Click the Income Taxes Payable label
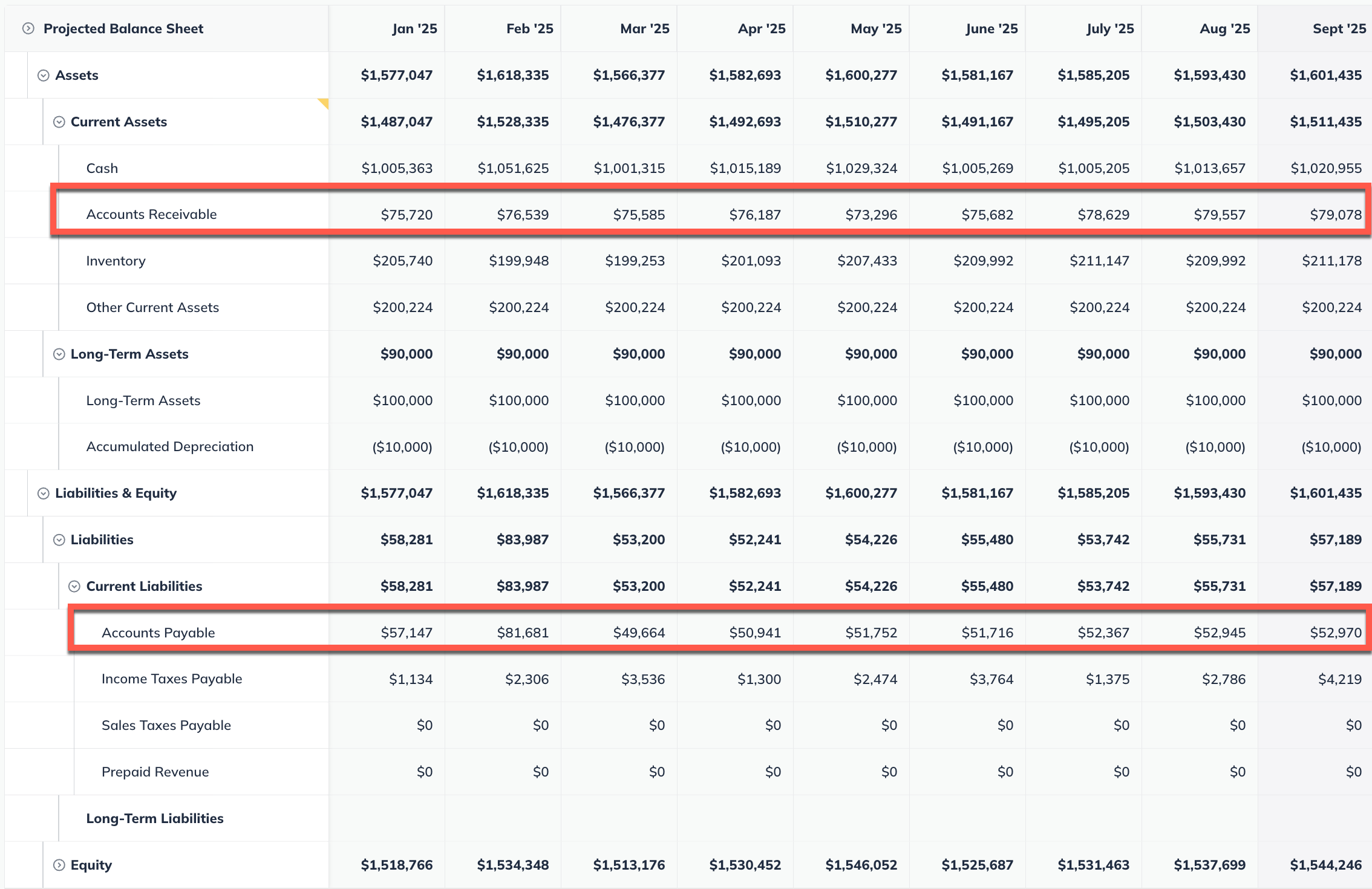1372x889 pixels. click(172, 679)
